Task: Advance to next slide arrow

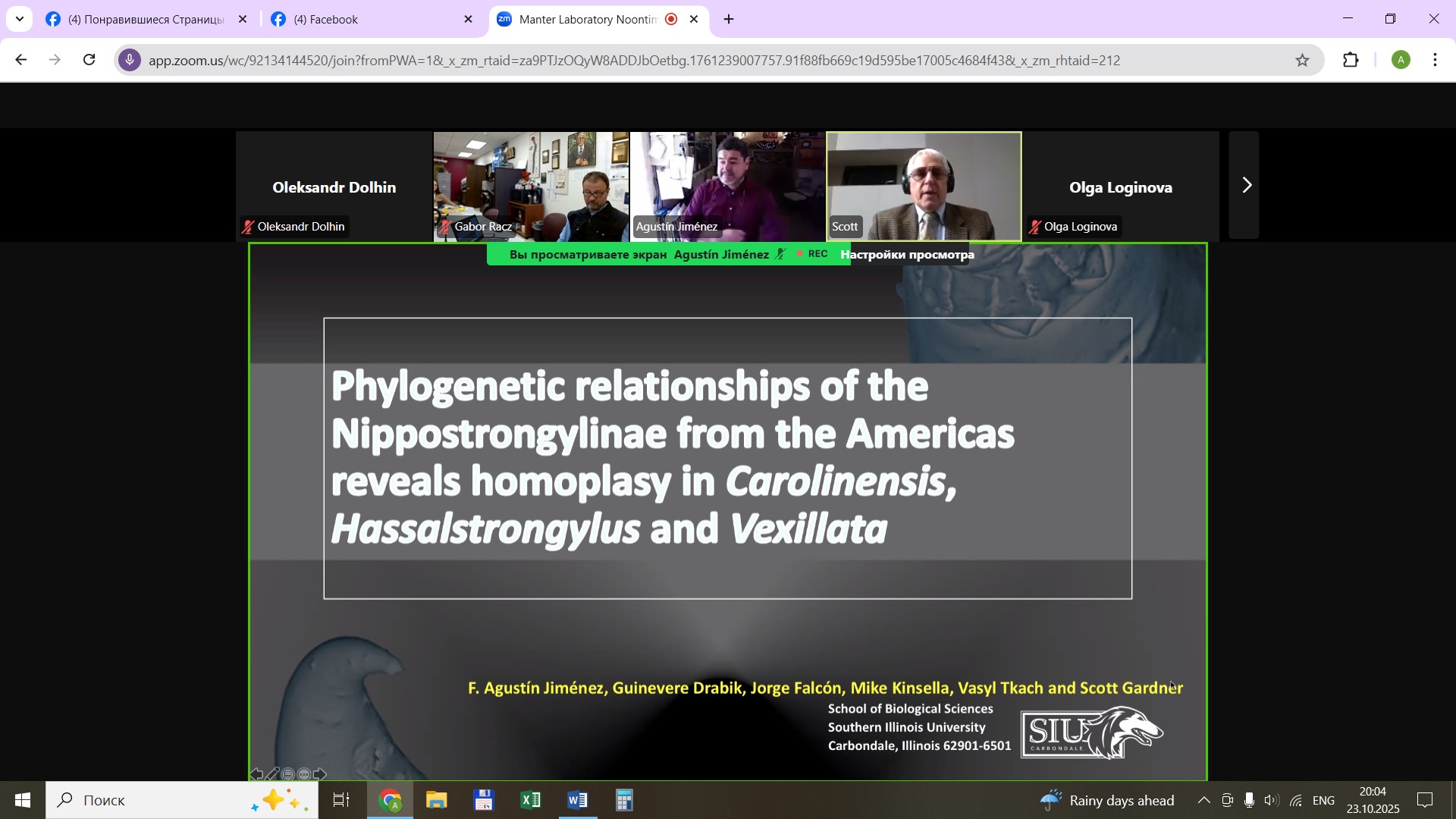Action: pyautogui.click(x=320, y=774)
